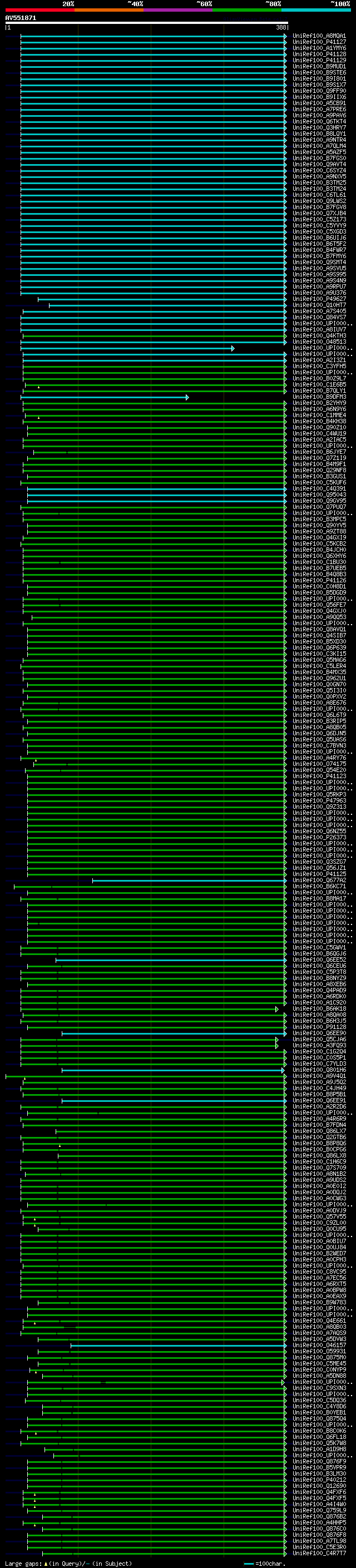Click the cyan alignment bar for UniRef100_A8MQA1
The image size is (356, 1568).
coord(154,36)
